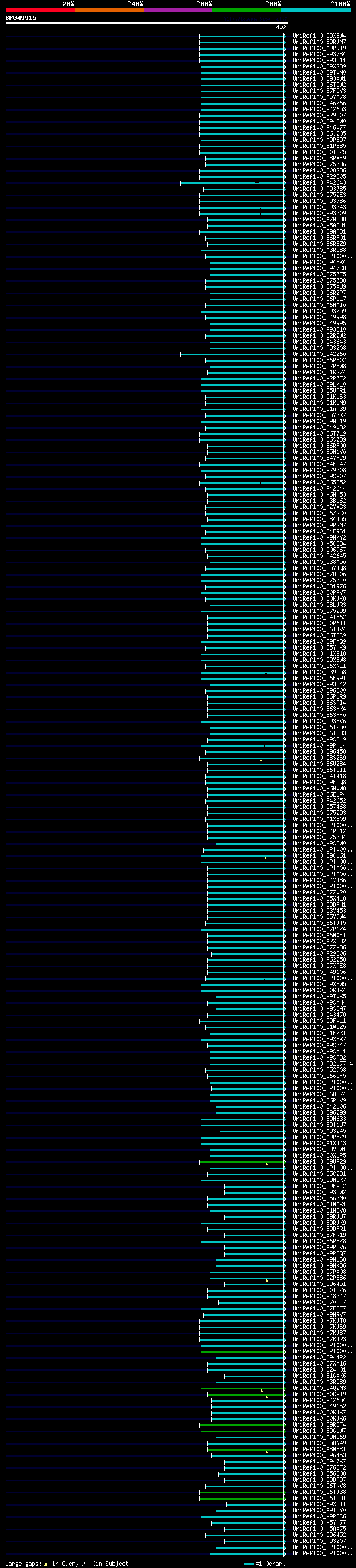Select hit label UniRef100_A2XUB2
This screenshot has height=1568, width=356.
(x=319, y=942)
